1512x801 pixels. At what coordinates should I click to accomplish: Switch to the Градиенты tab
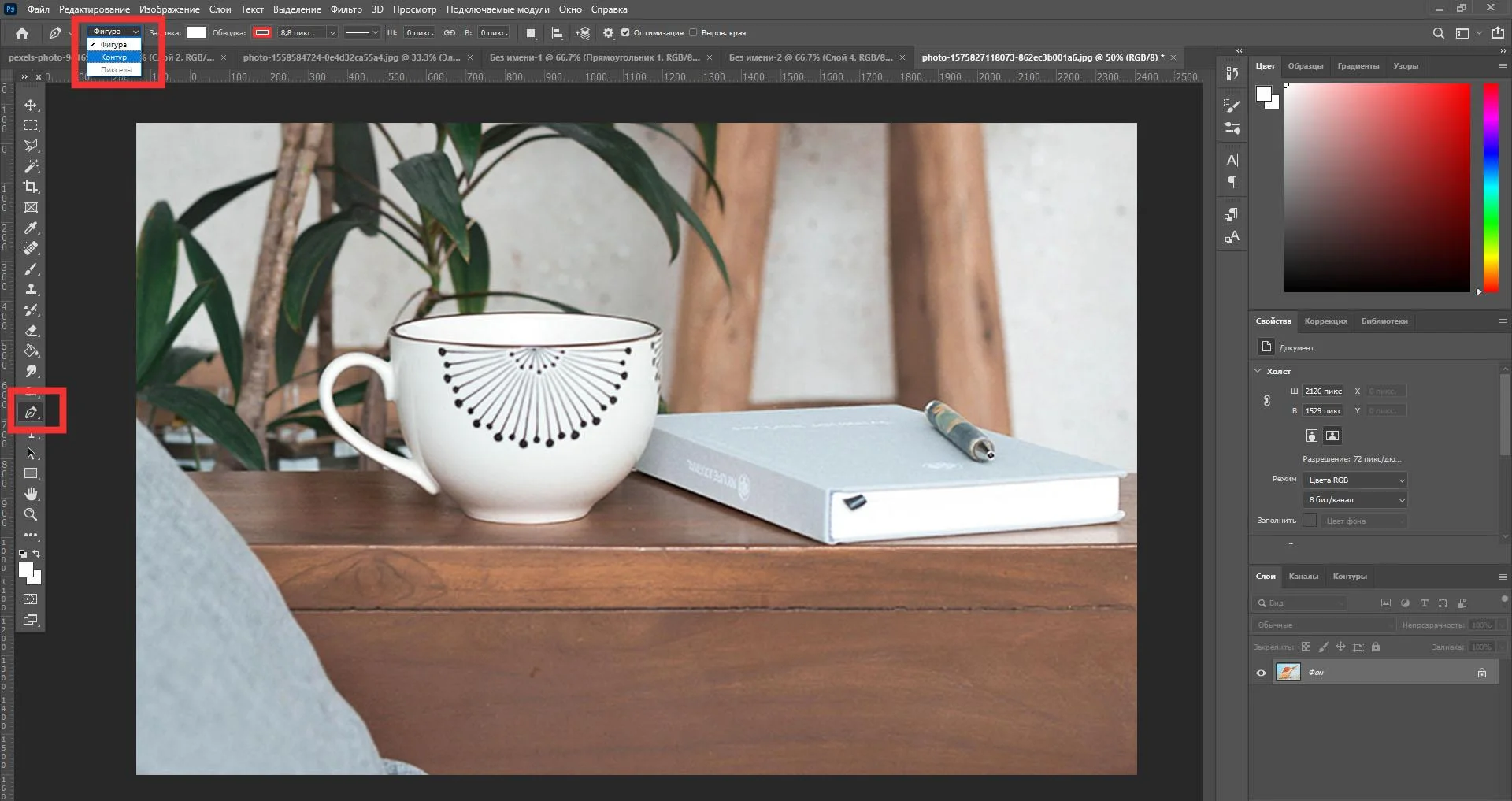coord(1358,66)
